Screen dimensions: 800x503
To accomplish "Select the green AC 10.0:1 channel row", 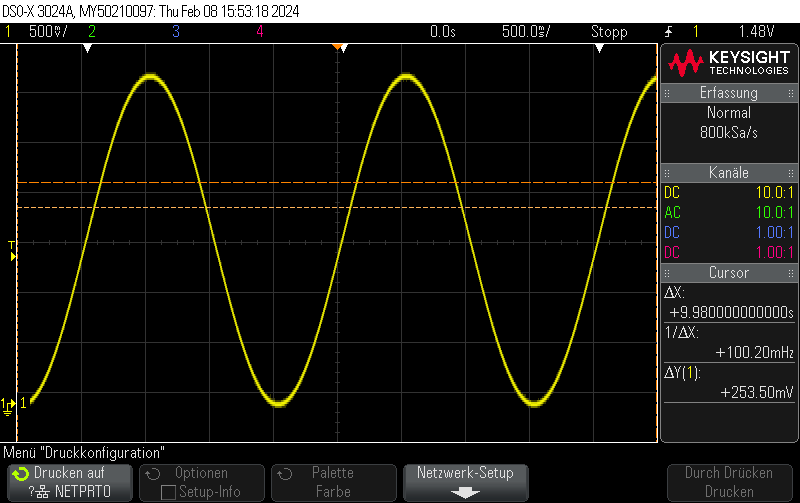I will pyautogui.click(x=729, y=212).
